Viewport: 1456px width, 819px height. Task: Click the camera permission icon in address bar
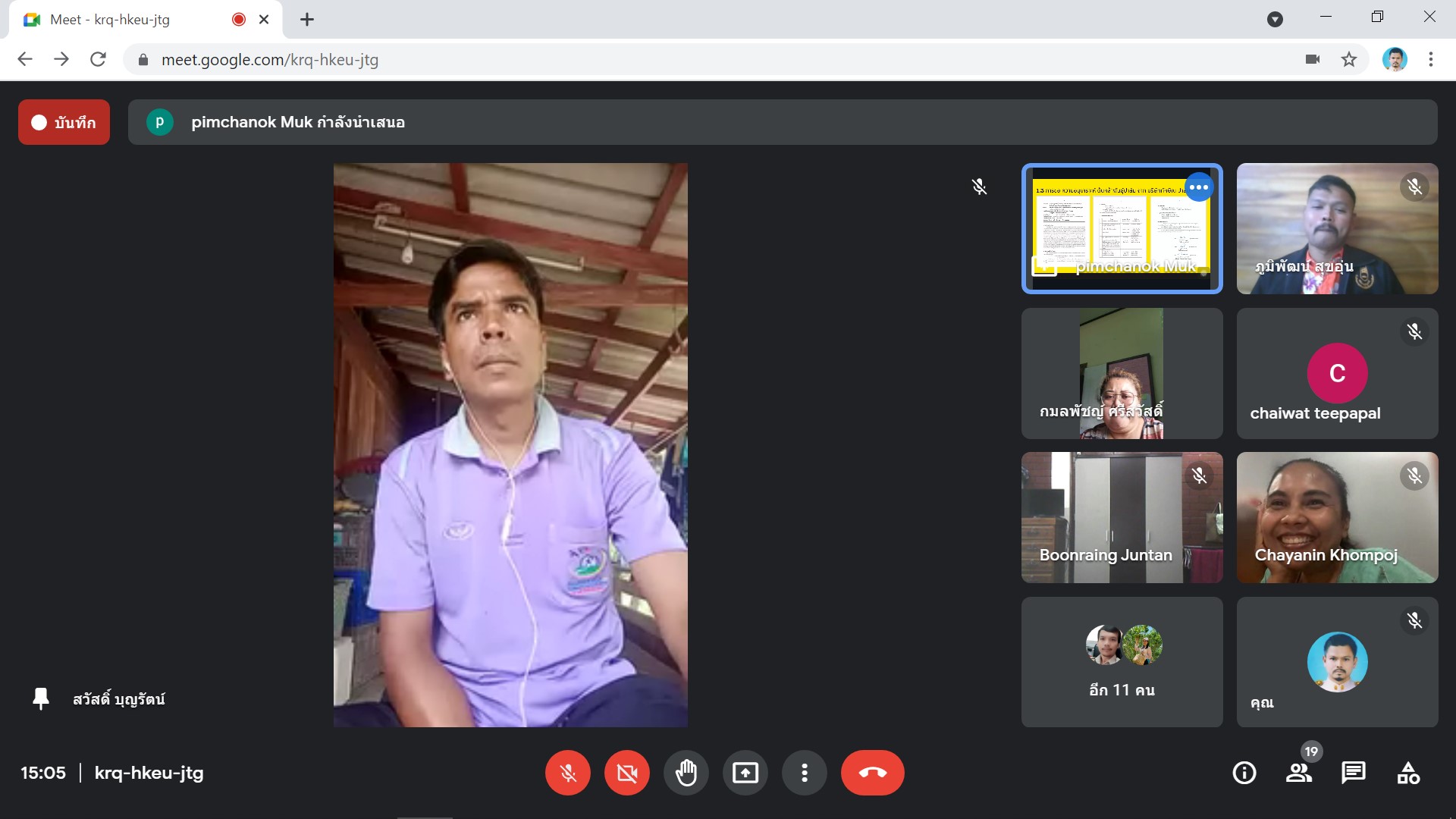coord(1313,59)
